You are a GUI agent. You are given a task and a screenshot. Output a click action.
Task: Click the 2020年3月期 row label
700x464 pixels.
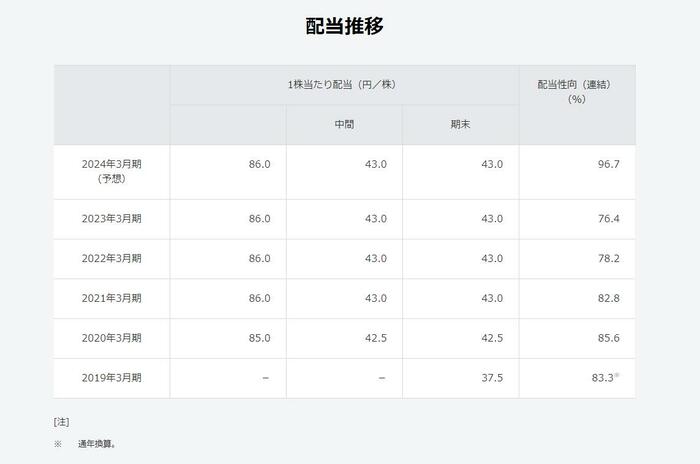click(111, 339)
